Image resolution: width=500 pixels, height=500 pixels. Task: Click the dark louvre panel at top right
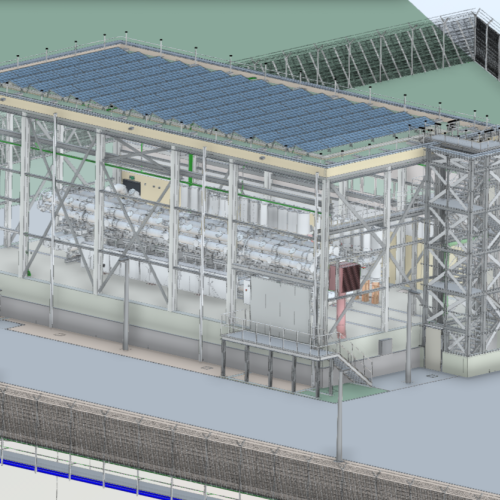tap(487, 47)
